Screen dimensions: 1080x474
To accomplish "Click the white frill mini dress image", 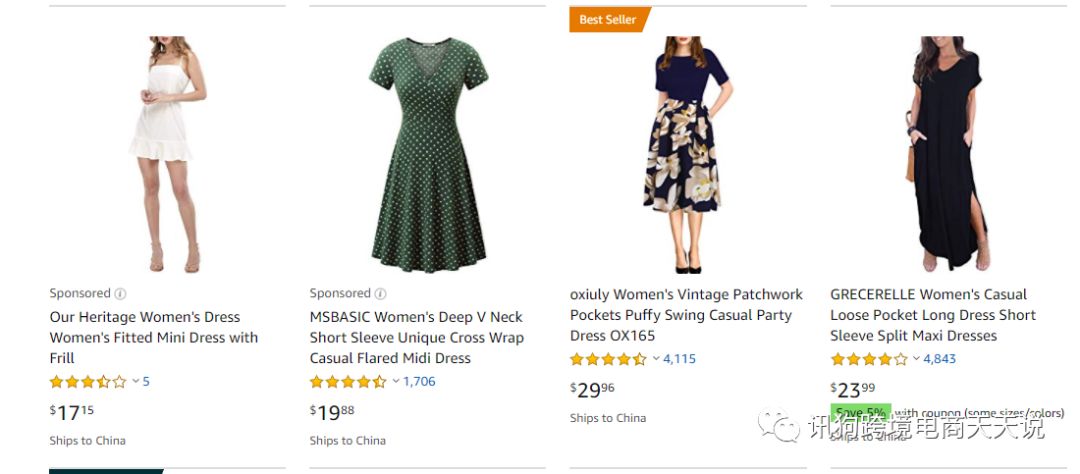I will click(167, 155).
